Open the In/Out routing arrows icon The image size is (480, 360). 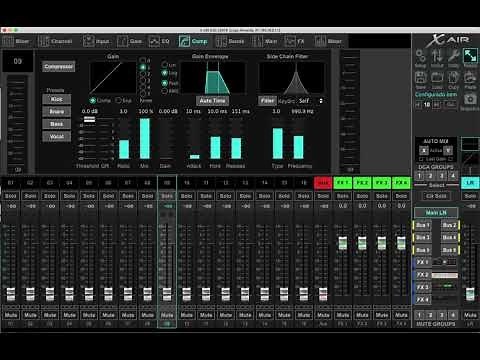[x=437, y=58]
